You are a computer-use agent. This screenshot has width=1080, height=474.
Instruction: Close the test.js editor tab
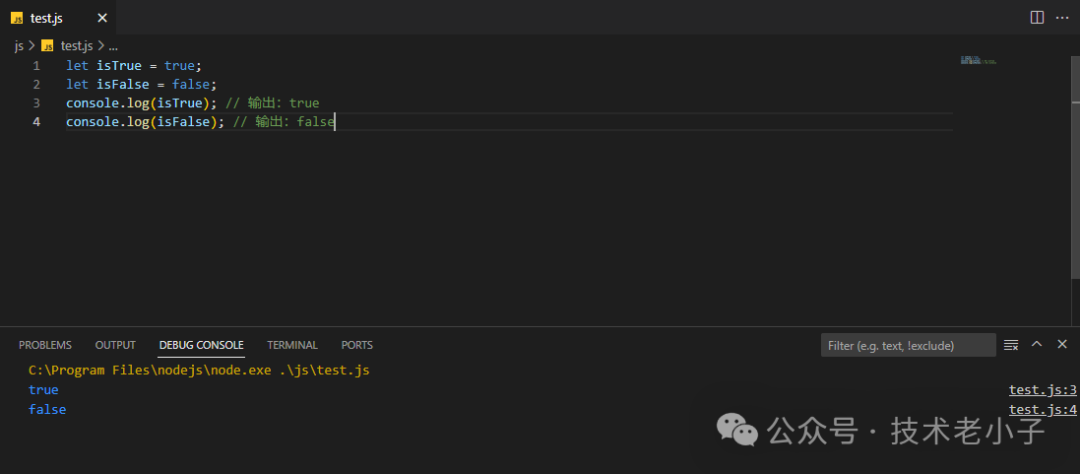[x=102, y=18]
